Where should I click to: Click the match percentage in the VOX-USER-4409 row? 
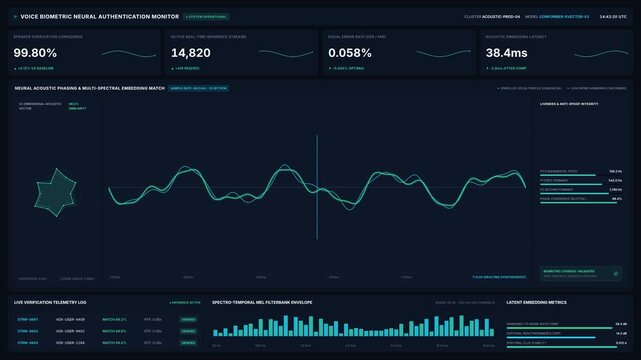click(114, 320)
